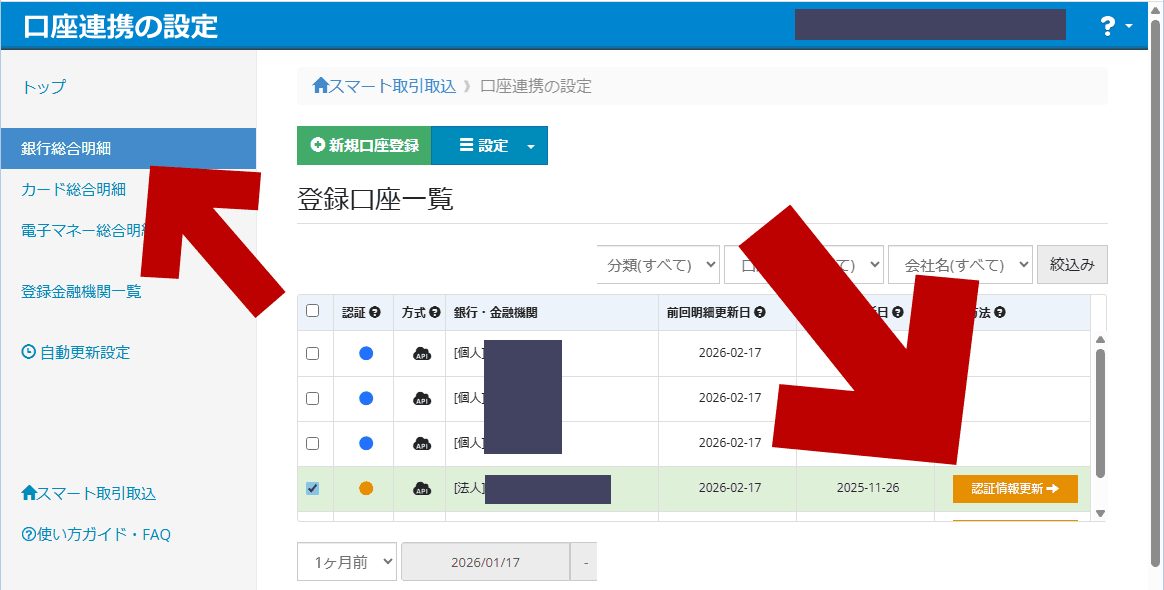
Task: Click the table's vertical scrollbar thumb
Action: 1100,412
